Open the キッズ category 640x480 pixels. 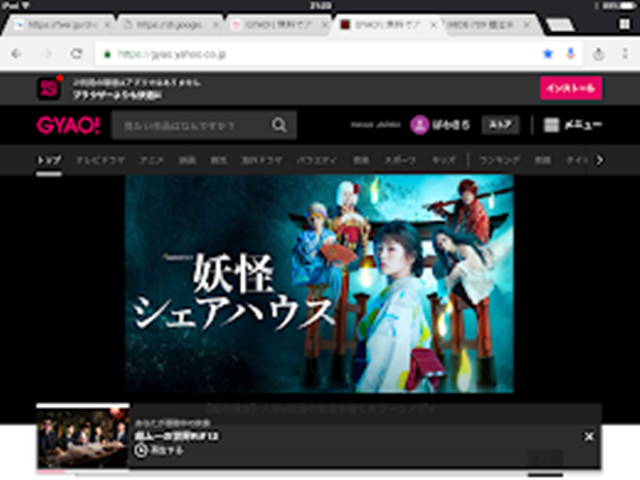pyautogui.click(x=444, y=160)
